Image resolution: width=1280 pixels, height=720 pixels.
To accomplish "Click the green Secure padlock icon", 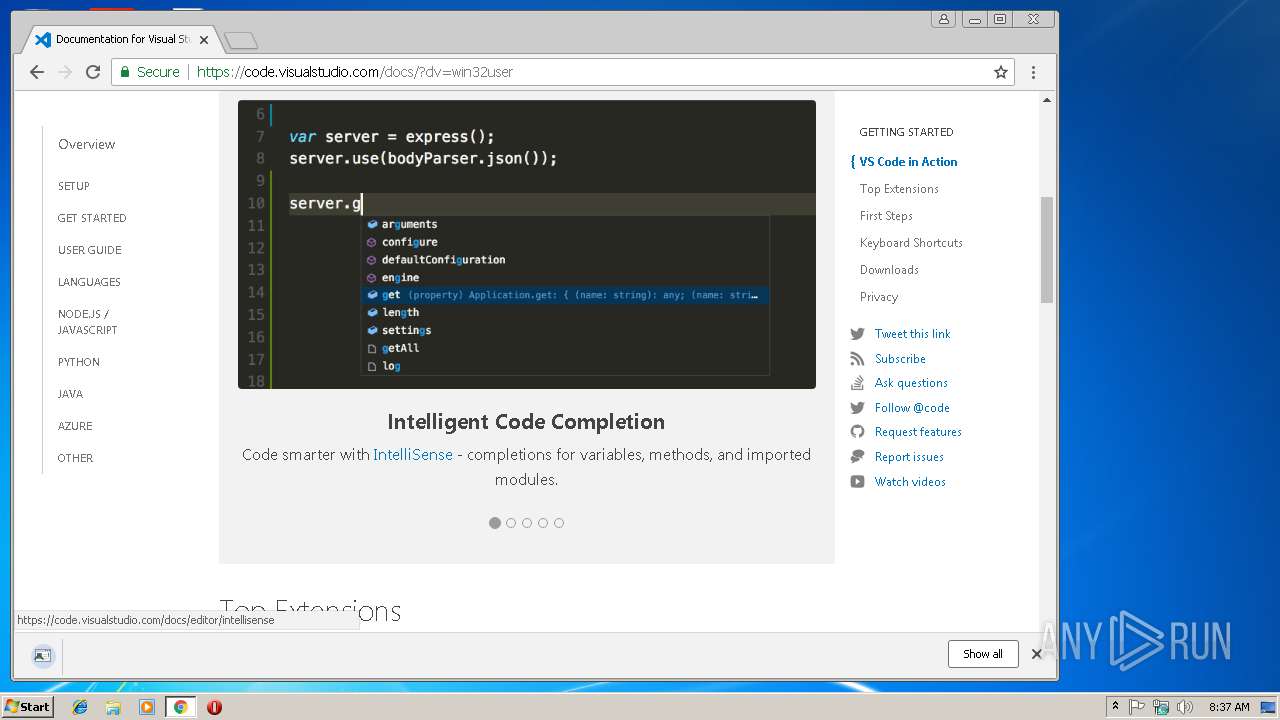I will pos(125,72).
